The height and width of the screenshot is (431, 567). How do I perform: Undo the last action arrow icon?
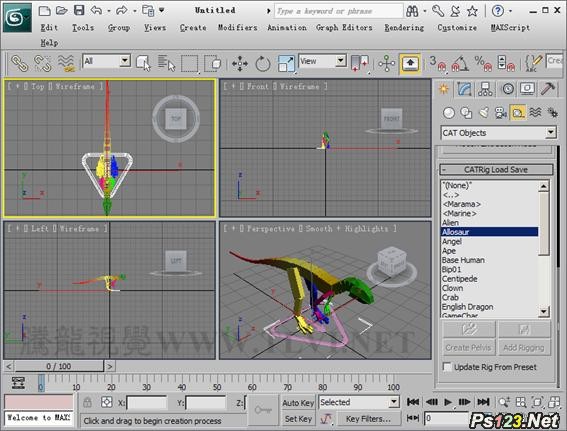96,10
